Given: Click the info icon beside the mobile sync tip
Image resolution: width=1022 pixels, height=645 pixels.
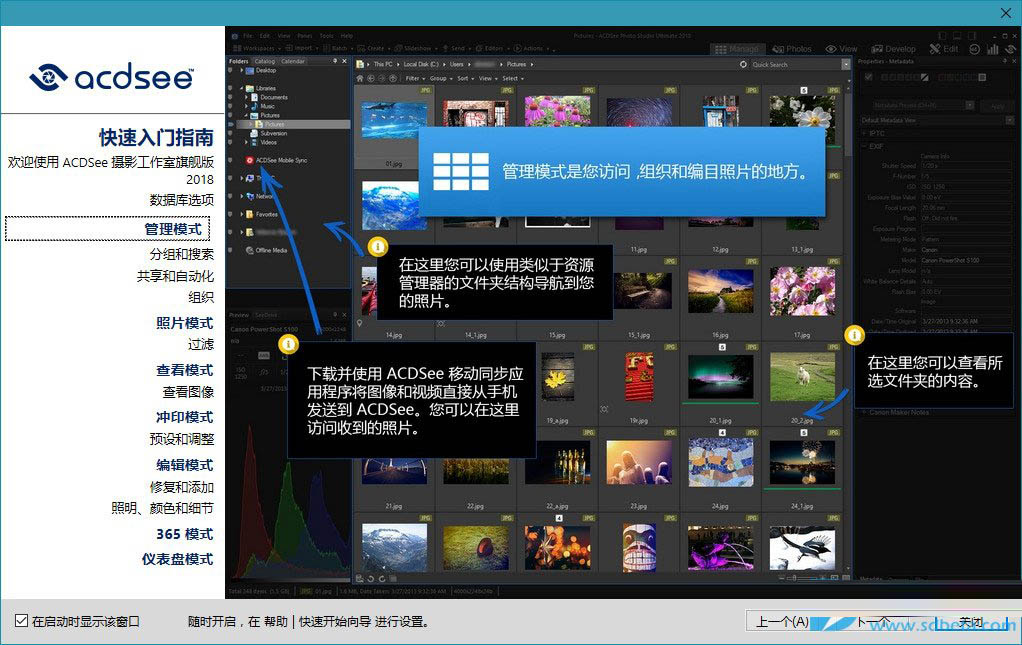Looking at the screenshot, I should 289,344.
